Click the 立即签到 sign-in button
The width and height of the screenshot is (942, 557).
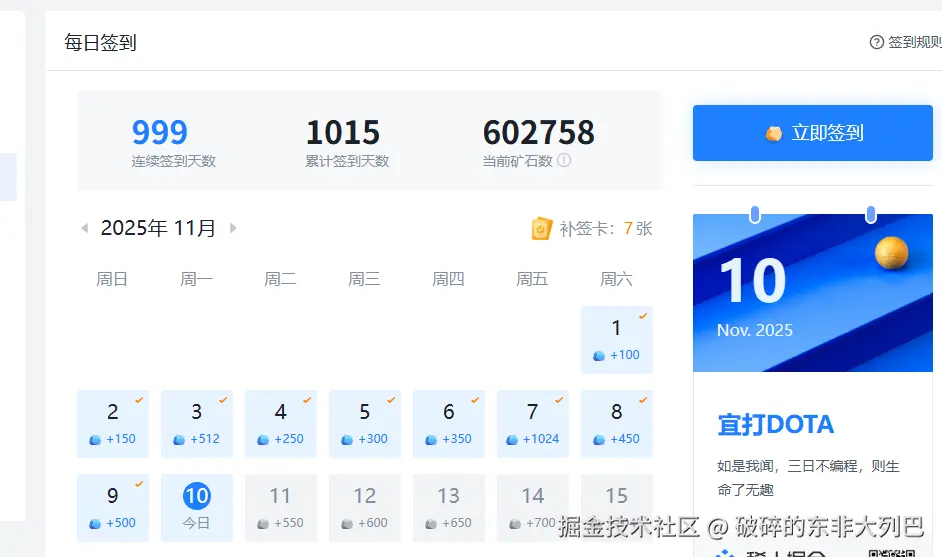[x=812, y=133]
